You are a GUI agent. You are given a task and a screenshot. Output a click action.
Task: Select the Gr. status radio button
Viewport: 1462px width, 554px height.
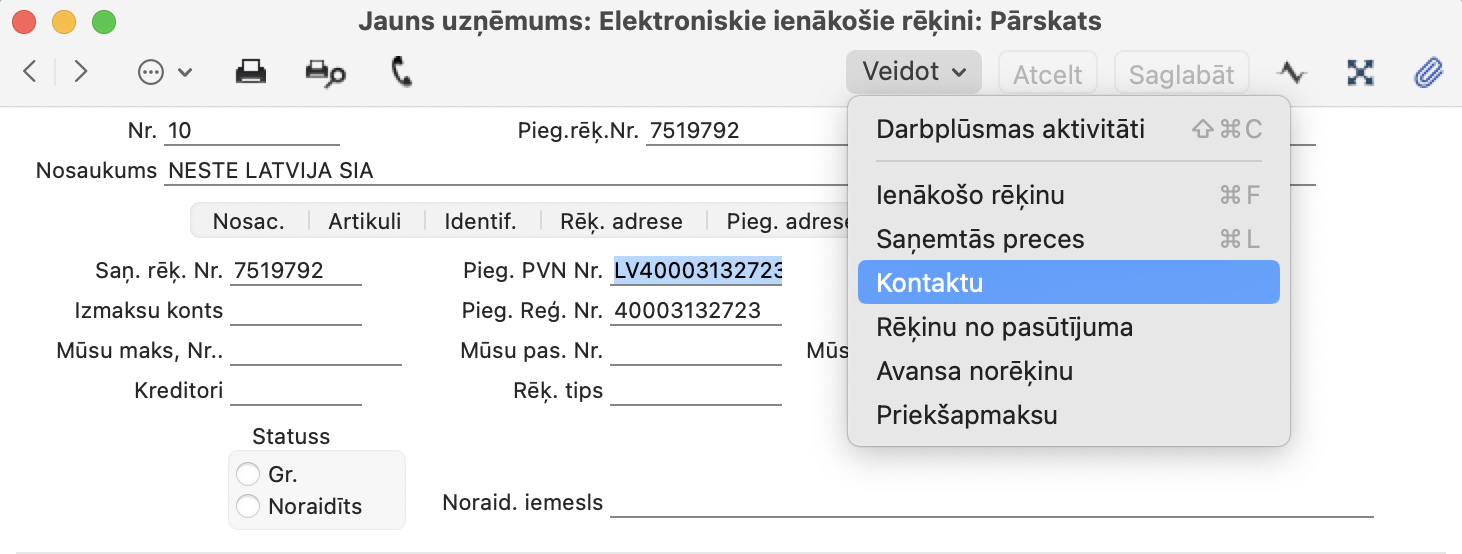[248, 474]
